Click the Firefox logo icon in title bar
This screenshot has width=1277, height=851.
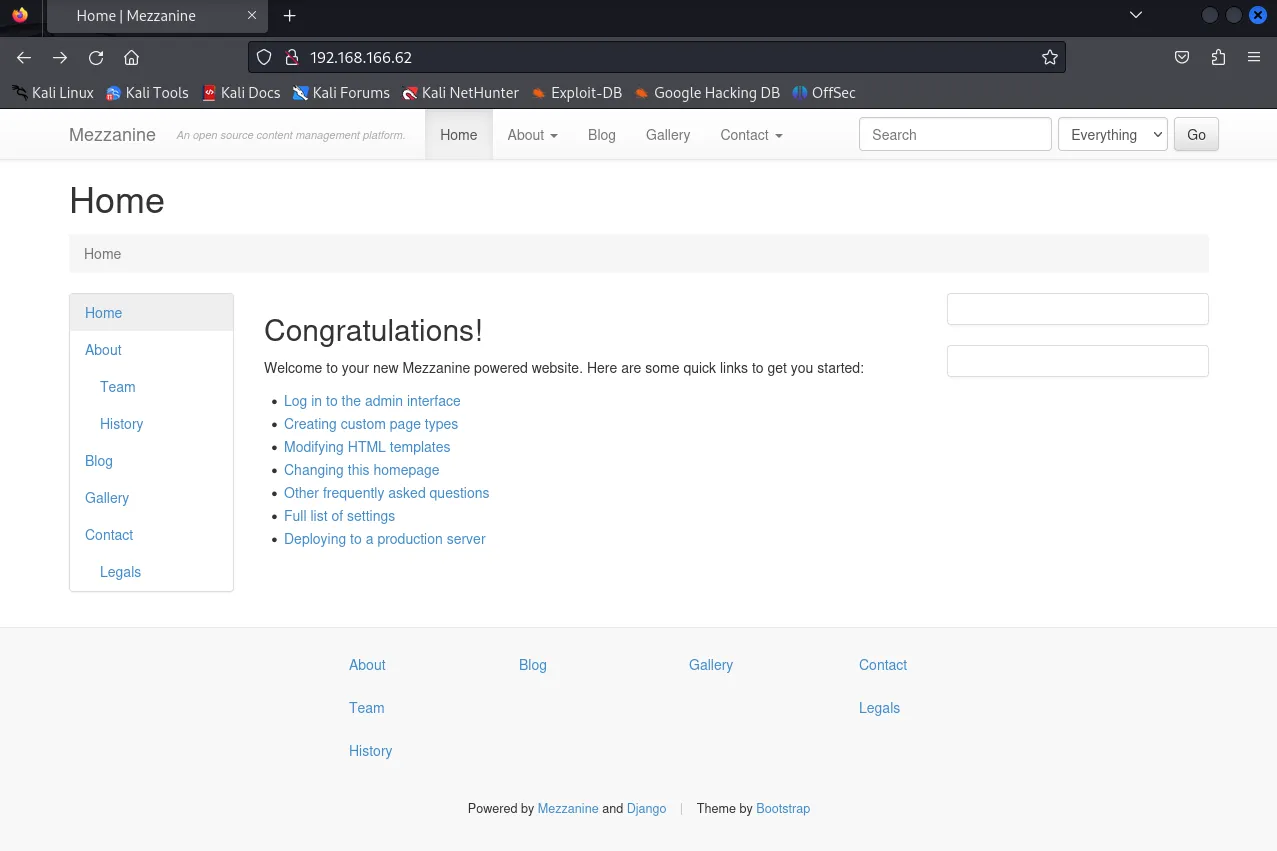tap(20, 15)
